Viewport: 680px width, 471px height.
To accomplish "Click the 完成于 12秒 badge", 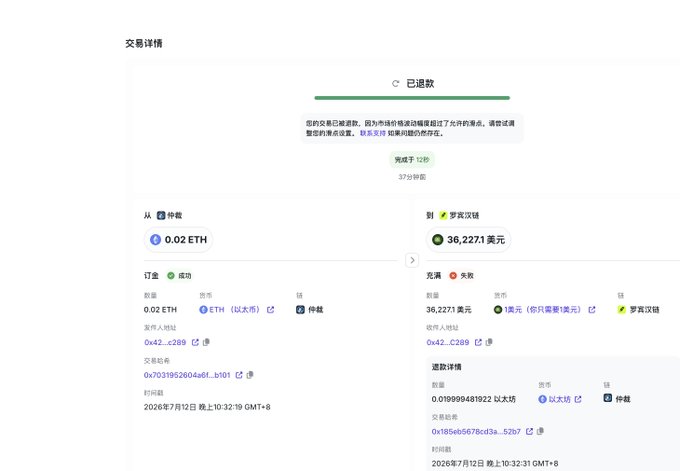I will coord(412,160).
